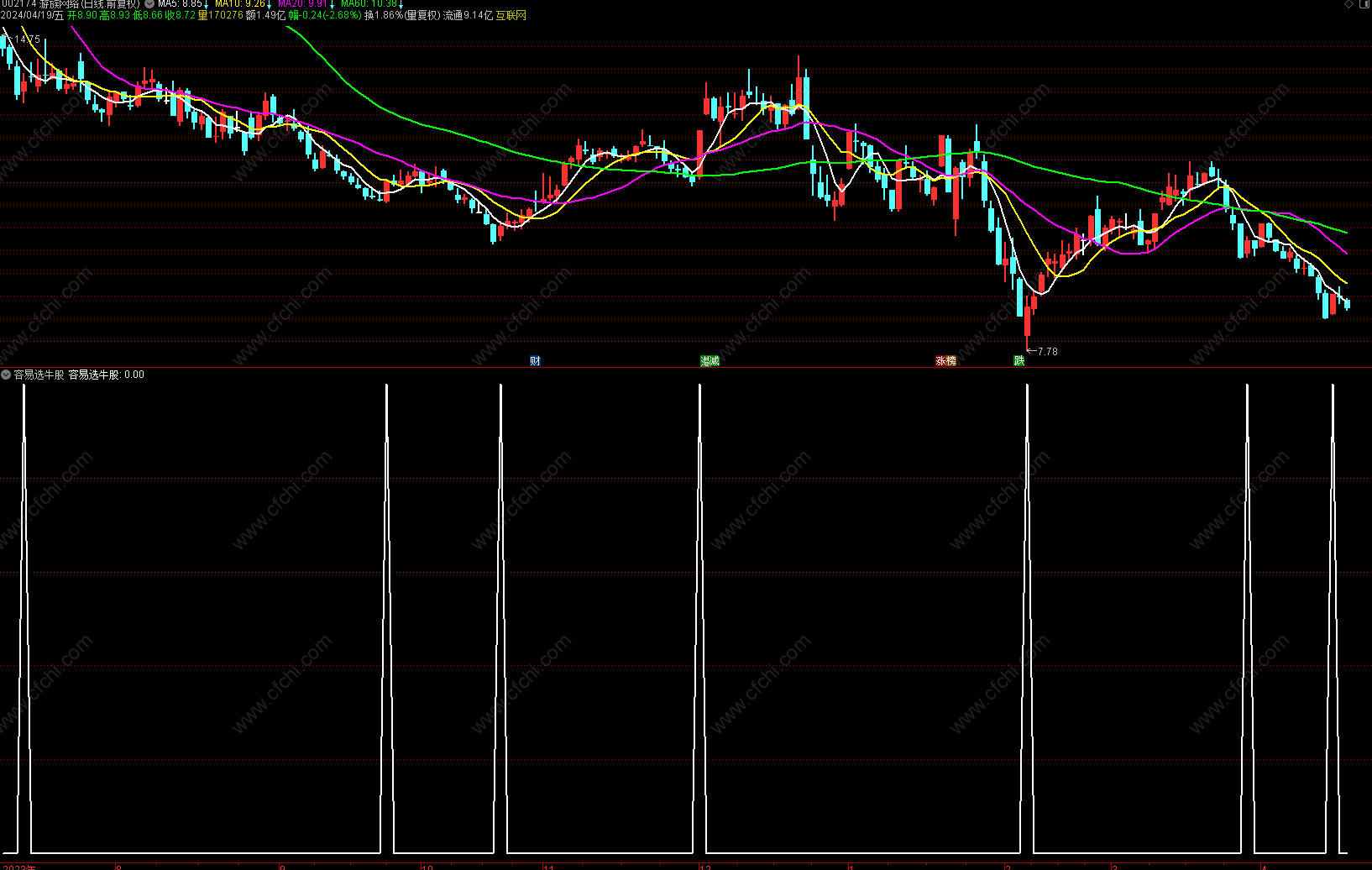This screenshot has width=1372, height=870.
Task: Select the MA5: 8.85 label
Action: (180, 3)
